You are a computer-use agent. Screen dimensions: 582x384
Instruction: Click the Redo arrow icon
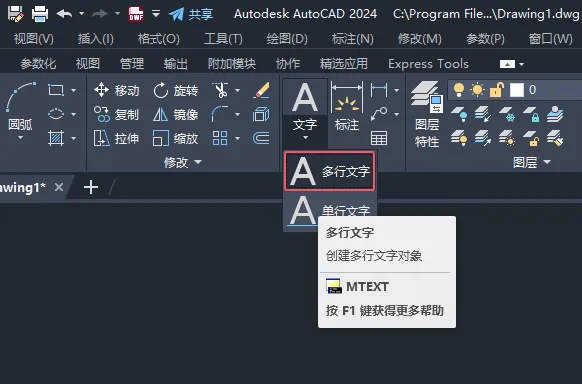[100, 14]
